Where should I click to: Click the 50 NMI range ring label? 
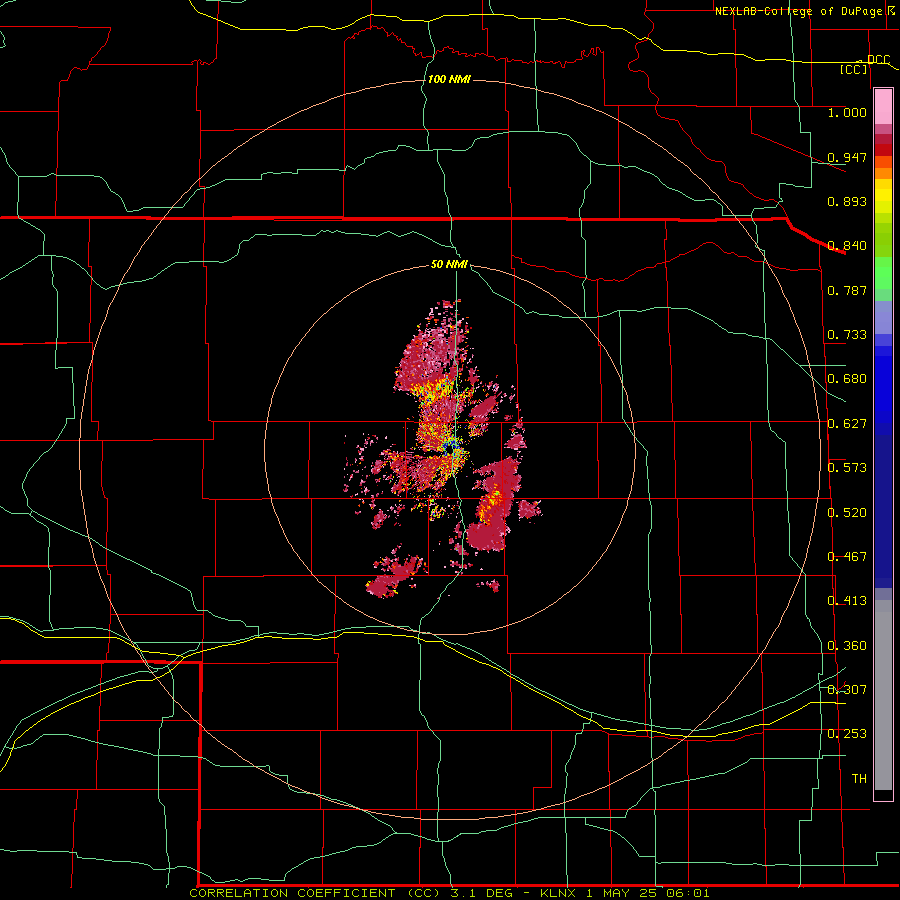coord(449,264)
